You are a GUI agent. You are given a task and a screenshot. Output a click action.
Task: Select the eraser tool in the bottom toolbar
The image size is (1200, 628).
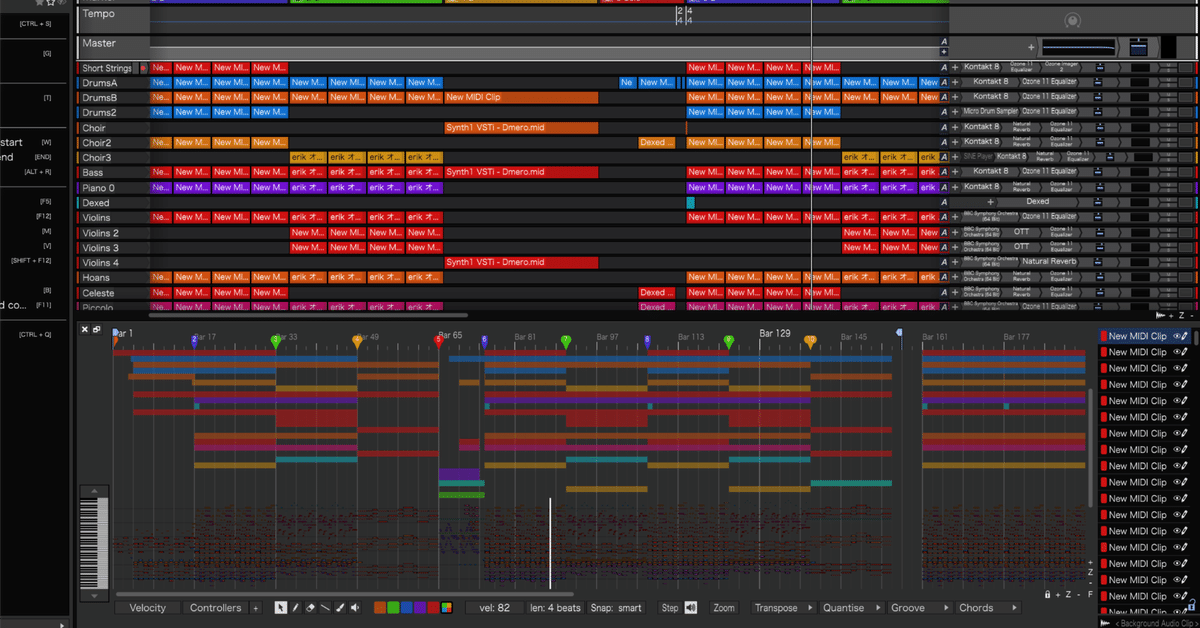[311, 607]
